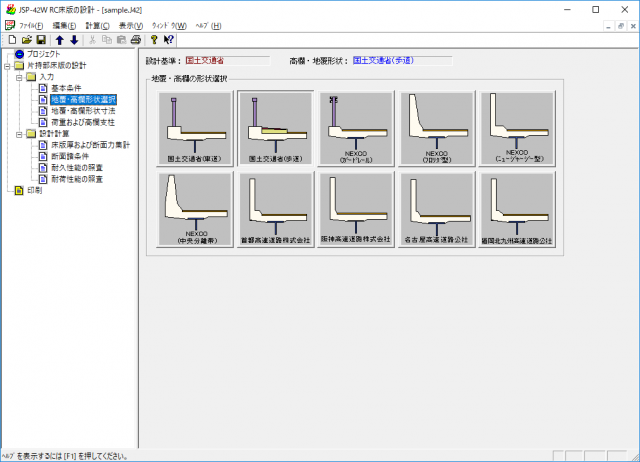
Task: Go to previous step with up arrow icon
Action: coord(59,39)
